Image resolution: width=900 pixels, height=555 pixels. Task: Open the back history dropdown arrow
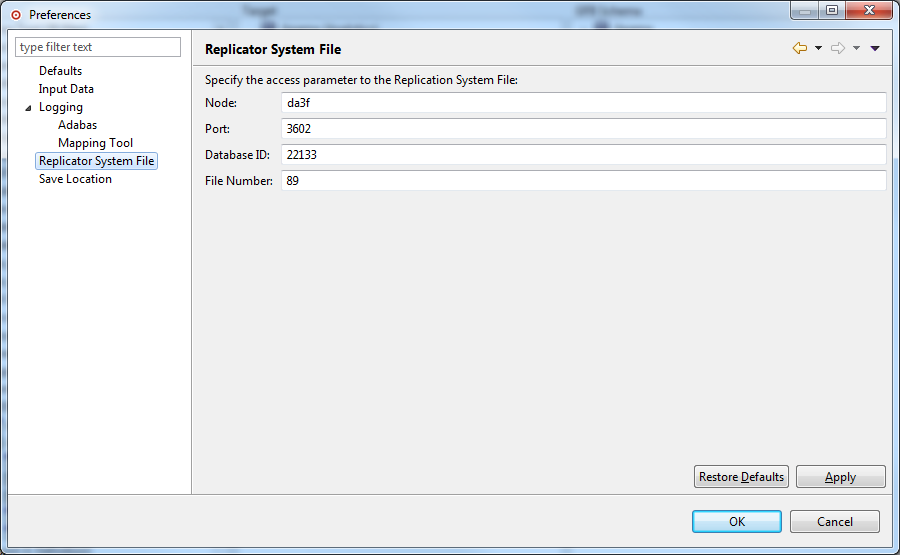(x=818, y=48)
